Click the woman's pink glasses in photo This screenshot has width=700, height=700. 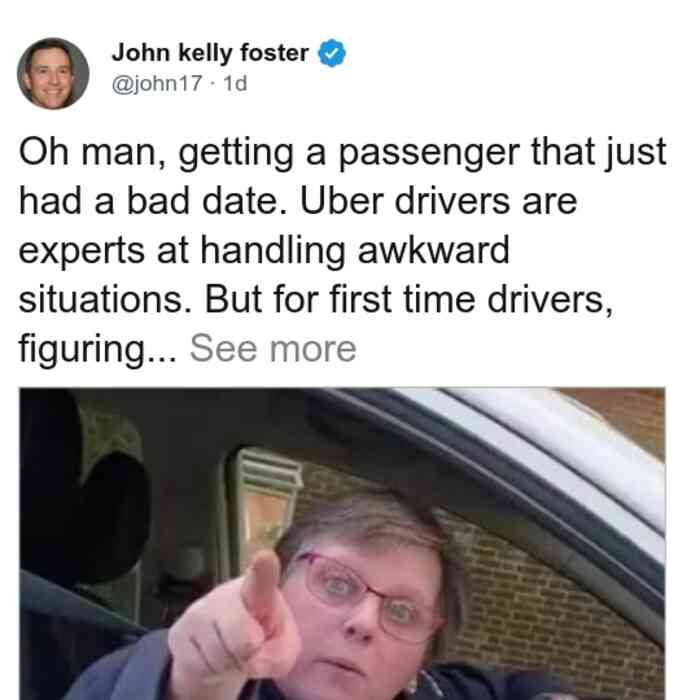click(368, 596)
